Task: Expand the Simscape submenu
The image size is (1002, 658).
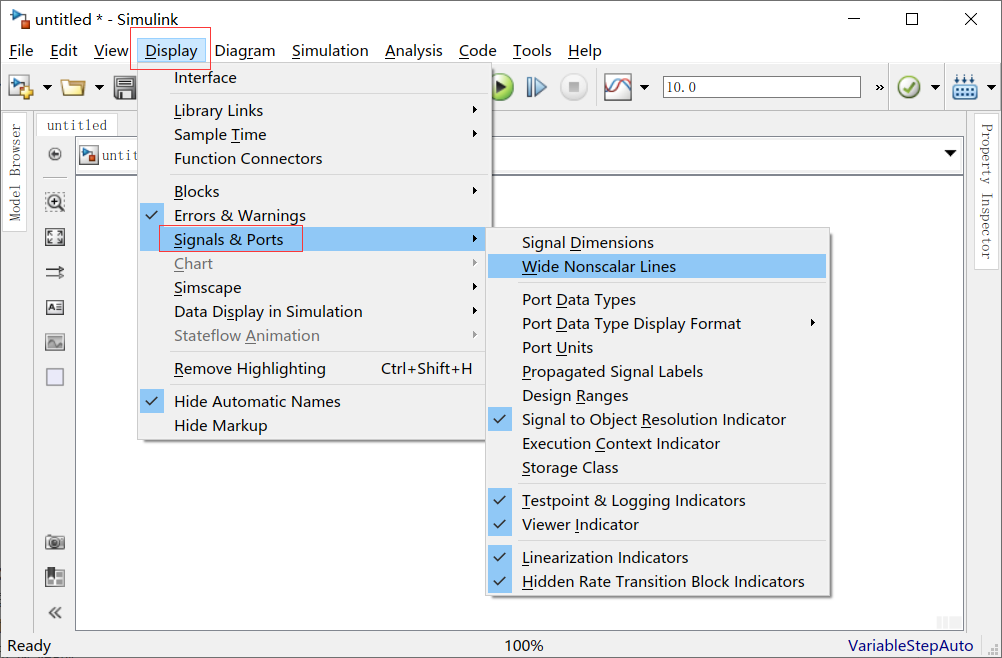Action: 314,287
